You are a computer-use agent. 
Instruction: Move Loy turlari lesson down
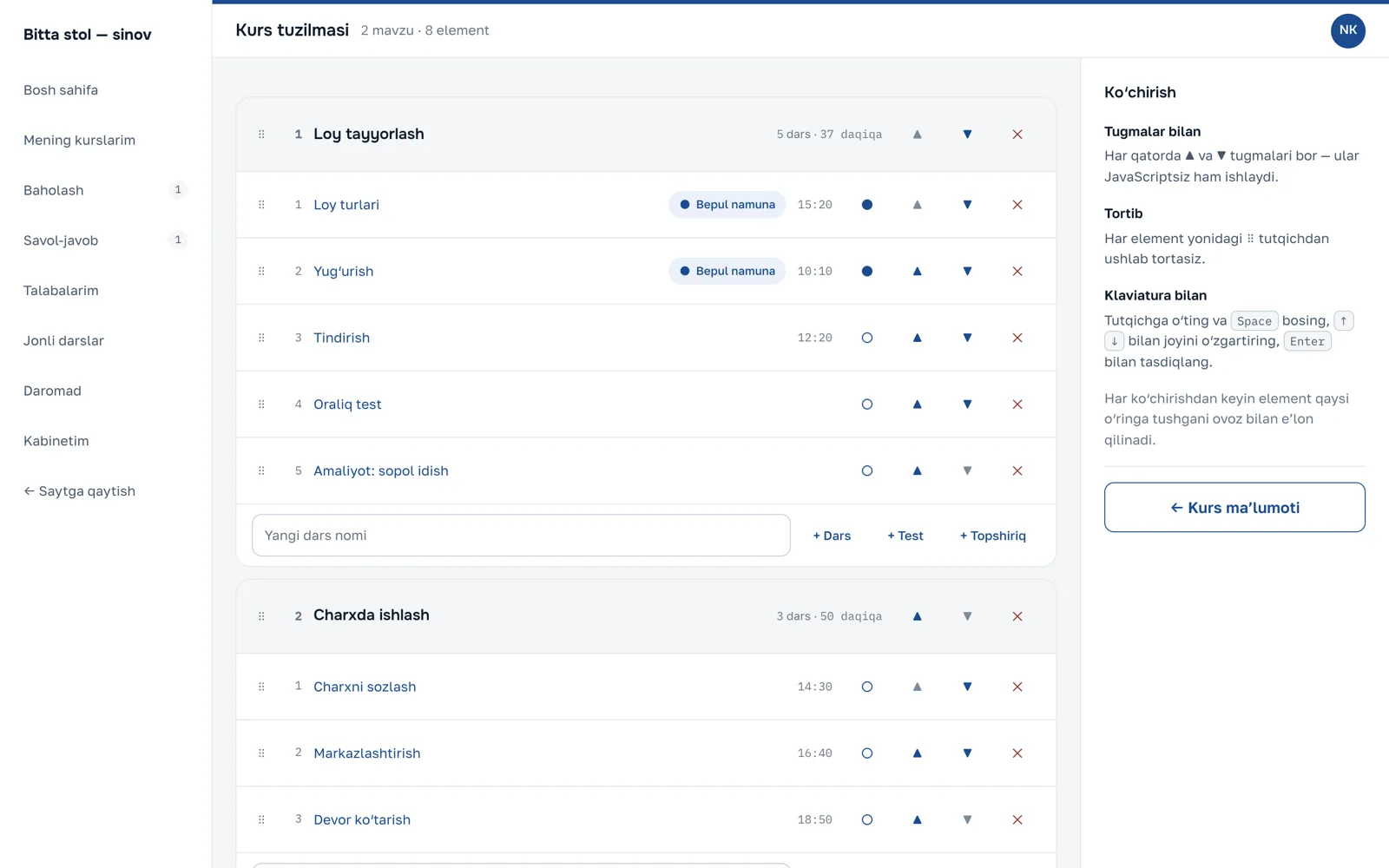tap(967, 205)
